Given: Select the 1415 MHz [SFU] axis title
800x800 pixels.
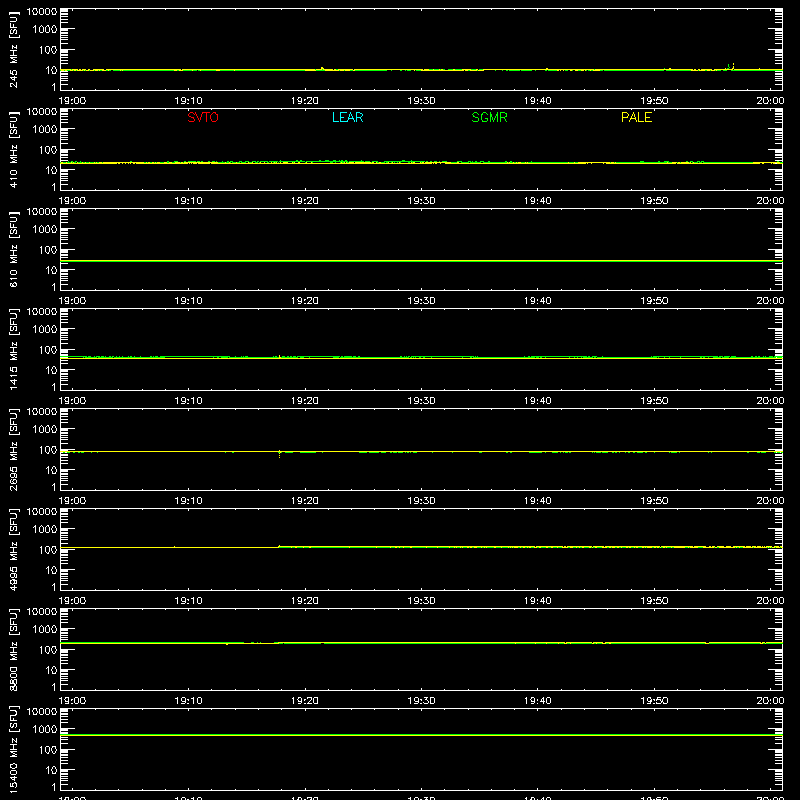Looking at the screenshot, I should pyautogui.click(x=13, y=349).
